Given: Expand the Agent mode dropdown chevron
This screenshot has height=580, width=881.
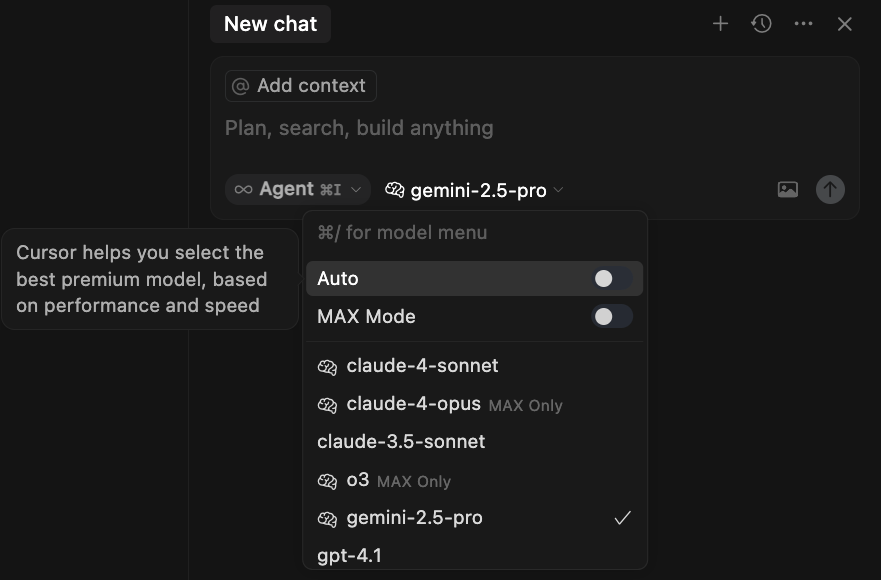Looking at the screenshot, I should [356, 190].
